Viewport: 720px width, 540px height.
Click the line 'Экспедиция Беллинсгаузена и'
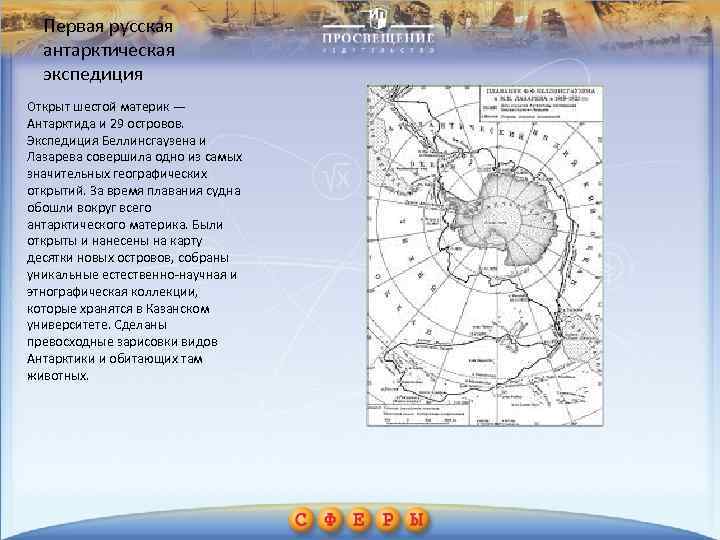click(116, 141)
